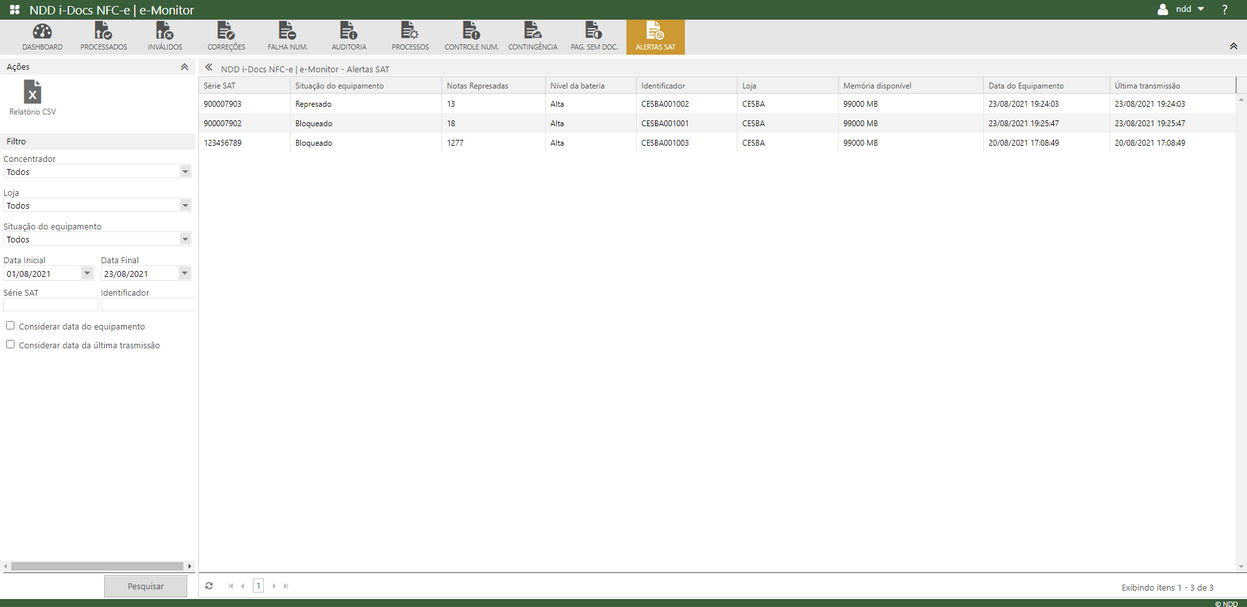Refresh the Alertas SAT grid
The width and height of the screenshot is (1247, 607).
[209, 585]
